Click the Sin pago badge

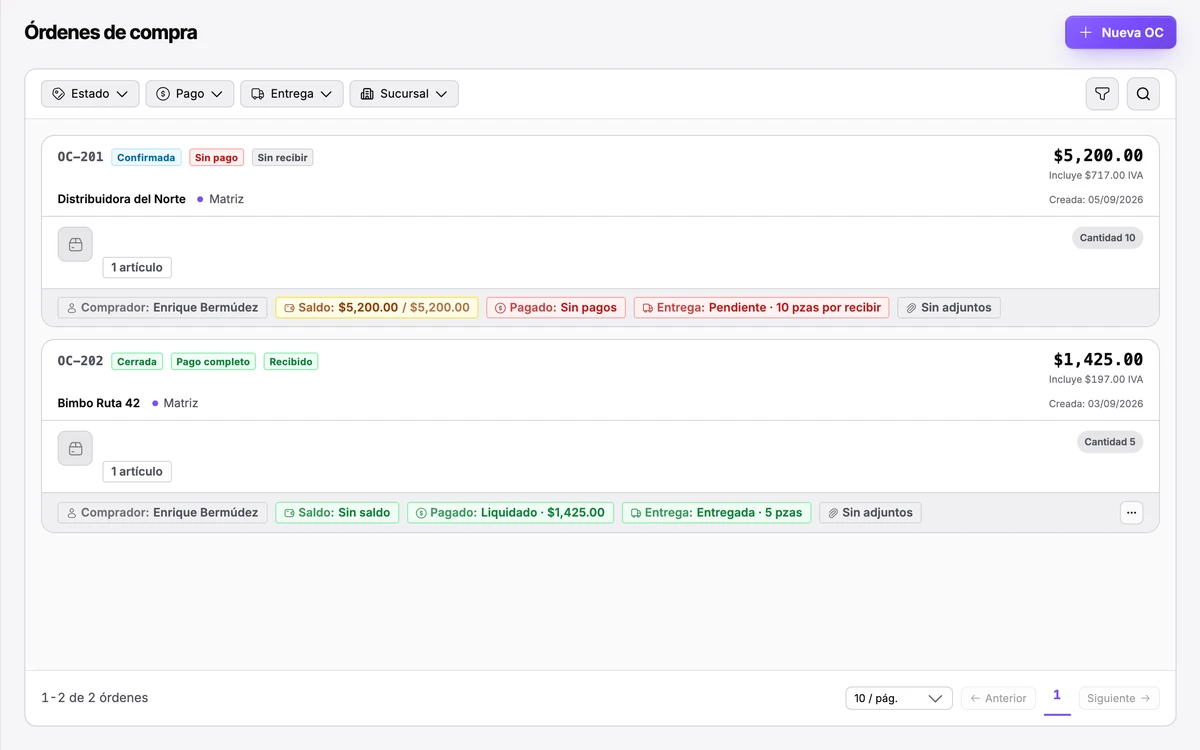click(216, 157)
